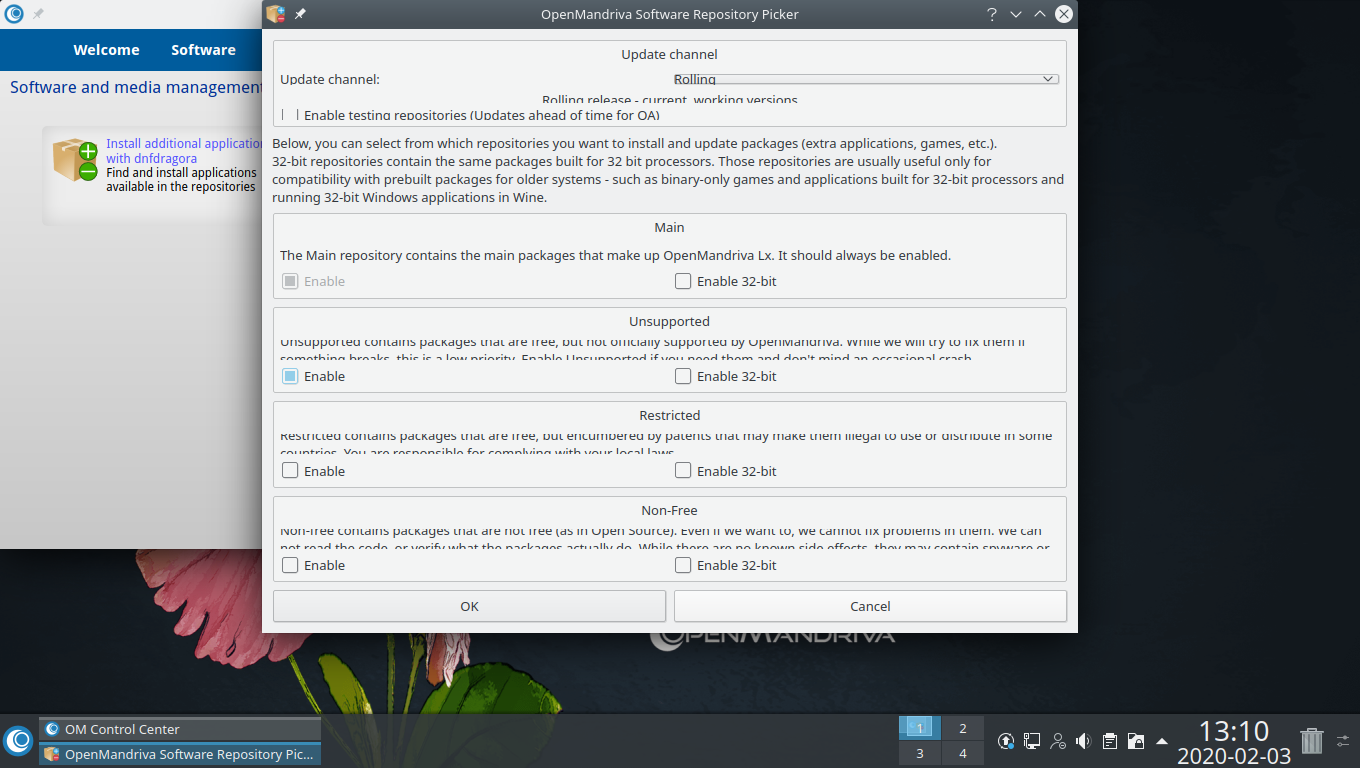Confirm with the OK button
Image resolution: width=1360 pixels, height=768 pixels.
[x=469, y=606]
